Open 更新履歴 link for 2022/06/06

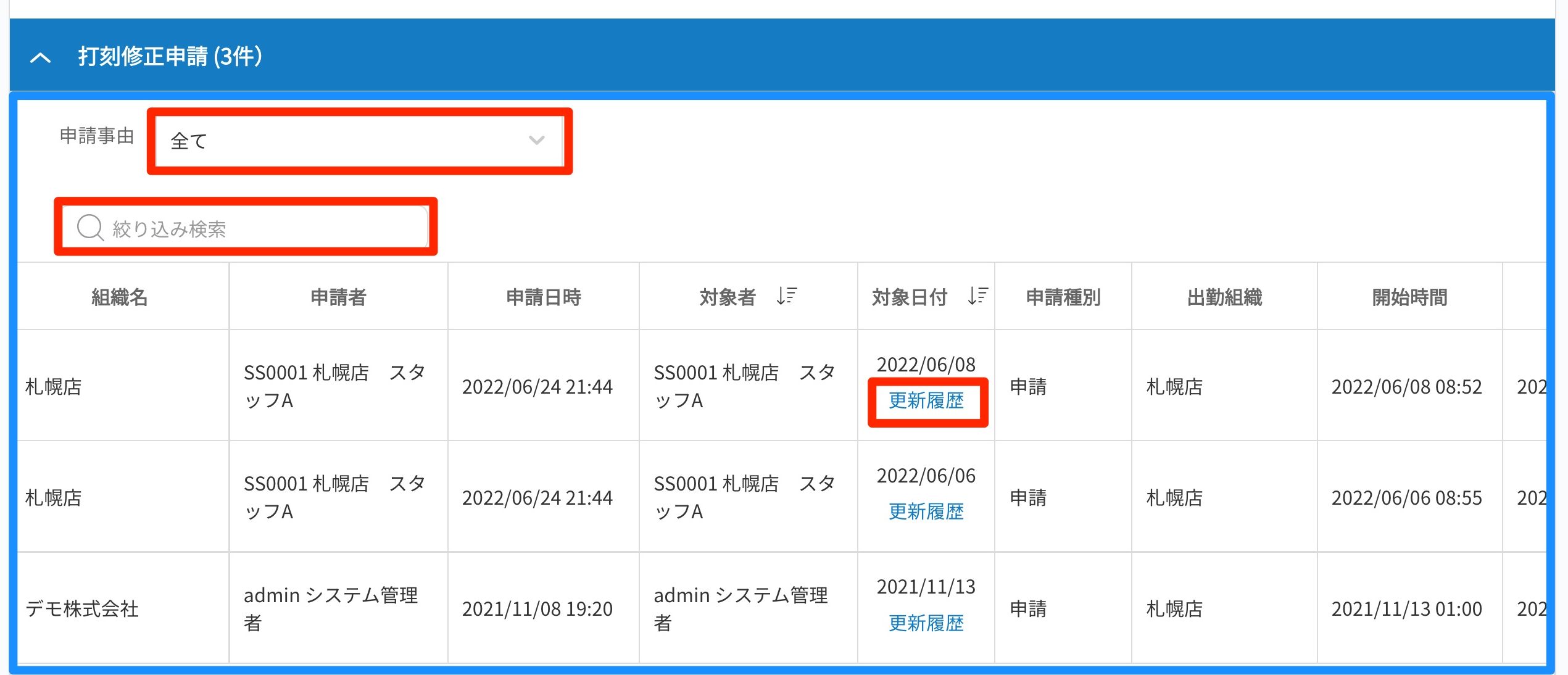tap(926, 511)
